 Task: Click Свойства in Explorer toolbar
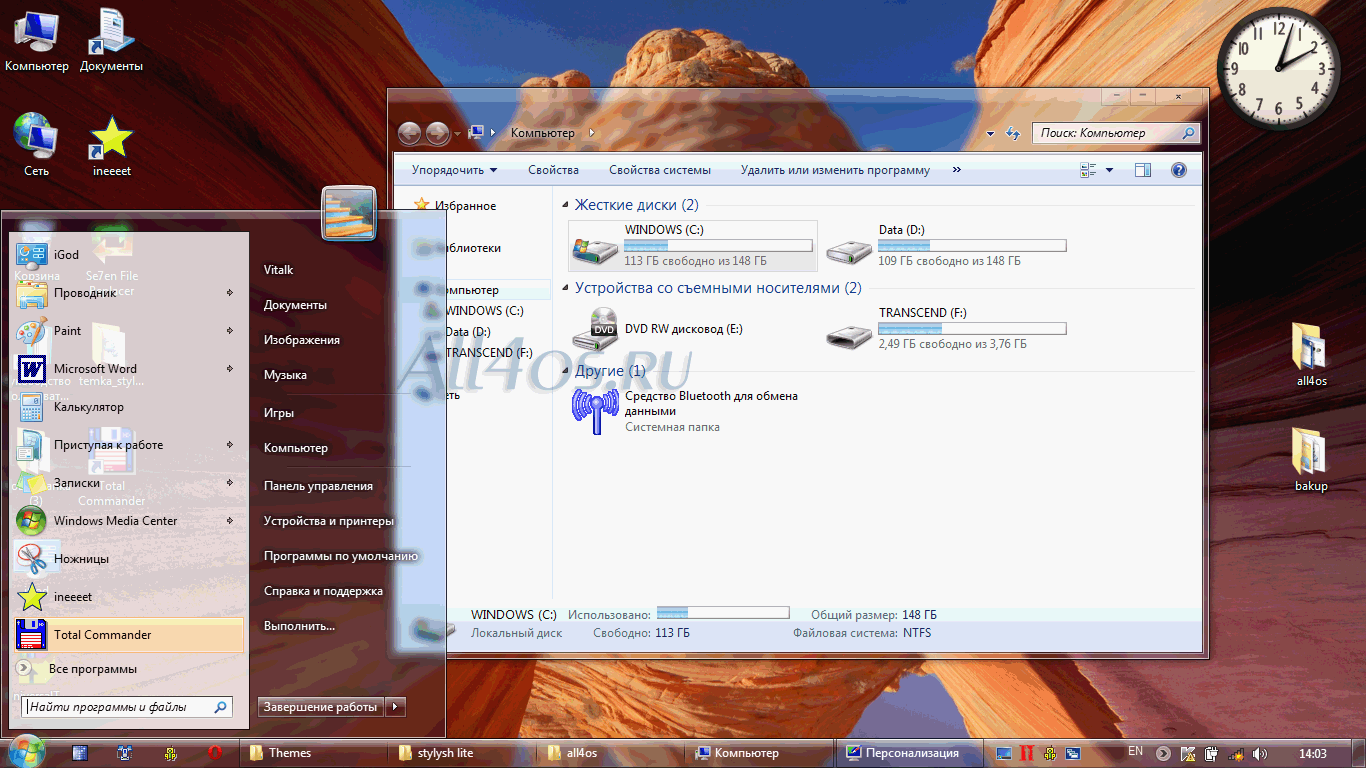(x=554, y=170)
